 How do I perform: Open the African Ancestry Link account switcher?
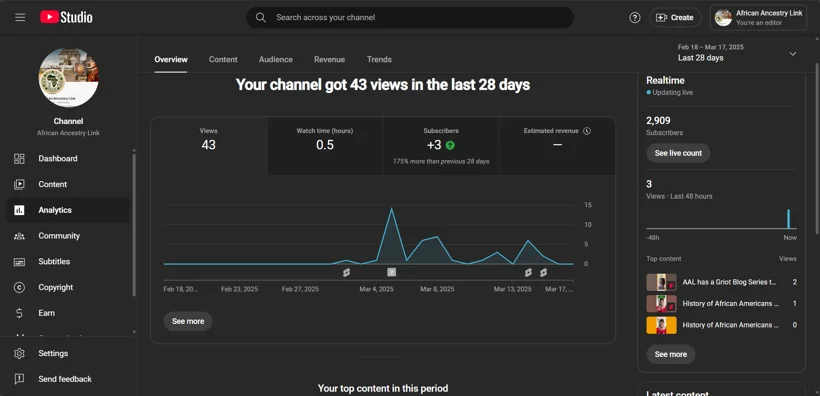click(758, 17)
